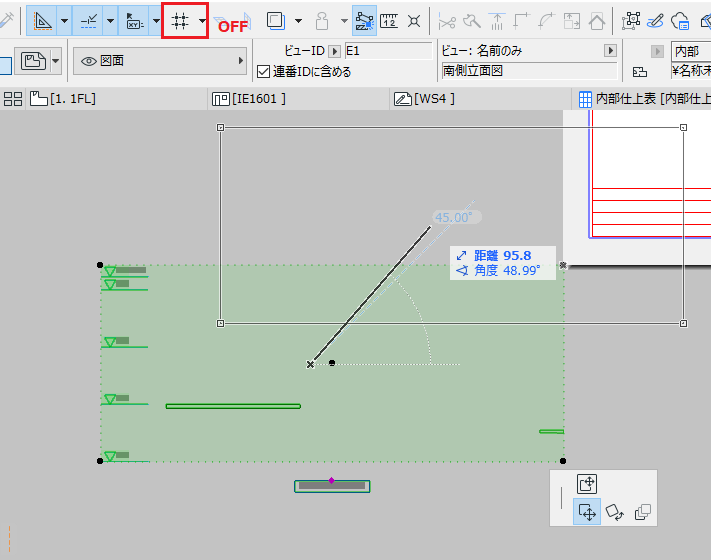Choose the copy icon in the pet palette

pos(643,512)
